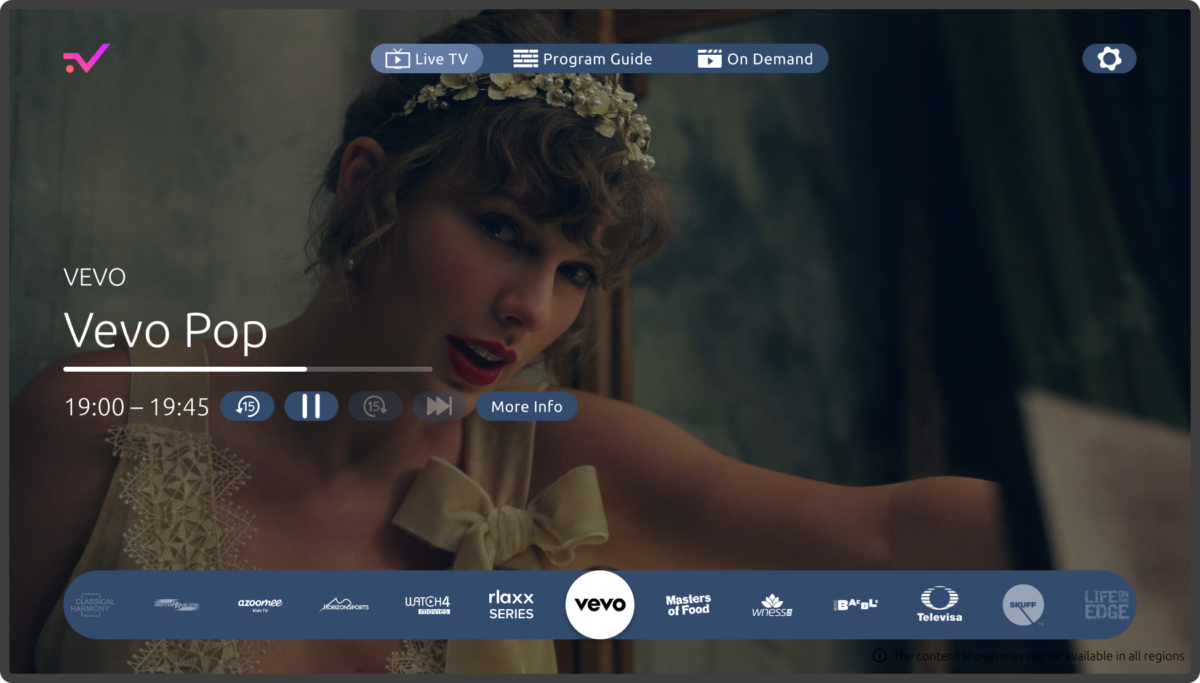The image size is (1200, 683).
Task: Go to the On Demand tab
Action: tap(756, 59)
